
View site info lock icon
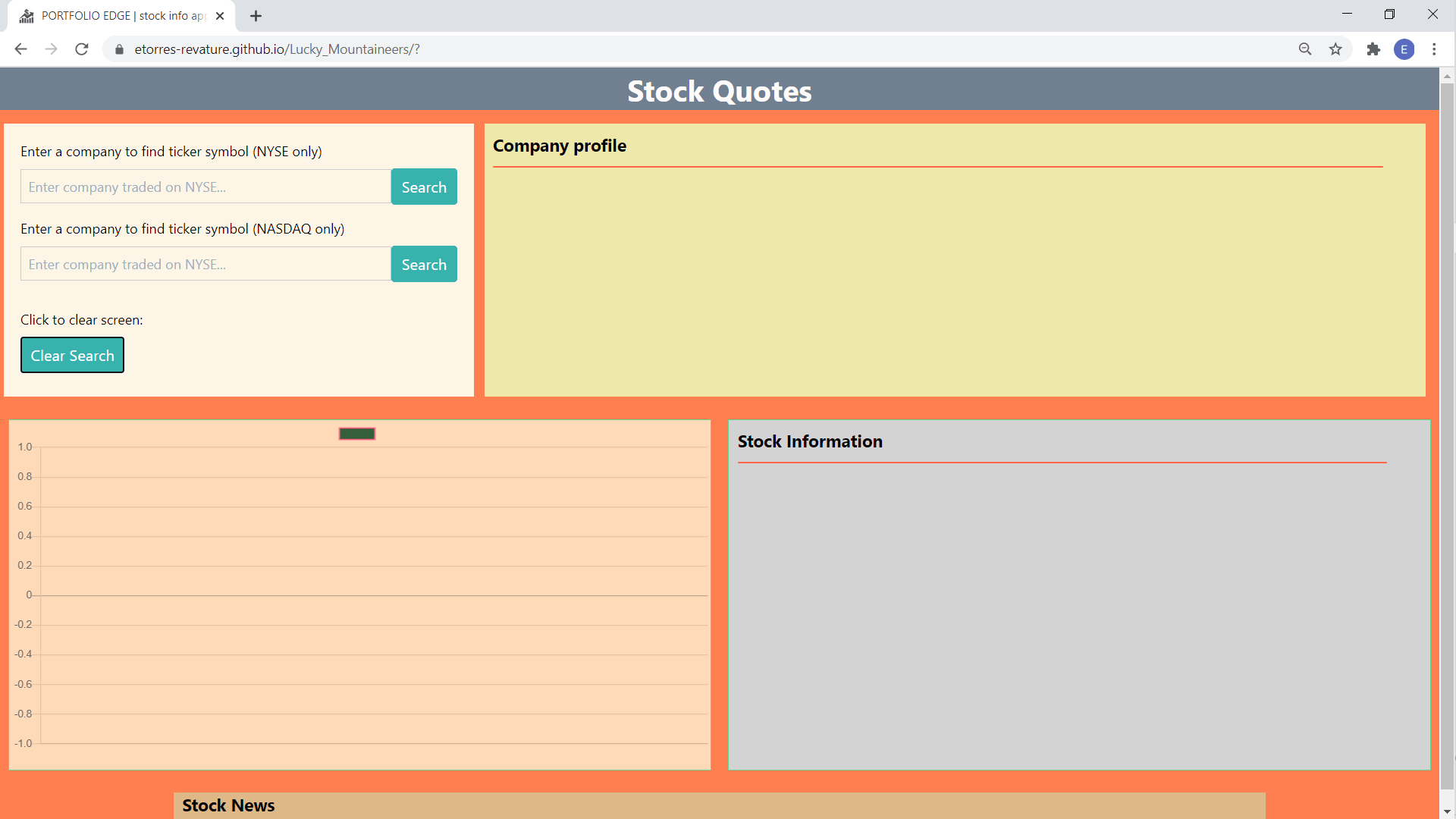[119, 49]
